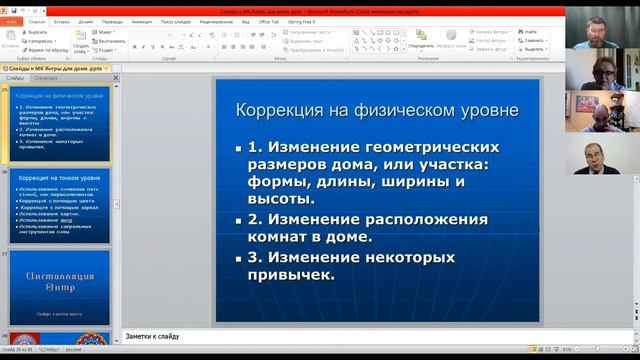Justify the text alignment
Screen dimensions: 640x360
point(252,47)
